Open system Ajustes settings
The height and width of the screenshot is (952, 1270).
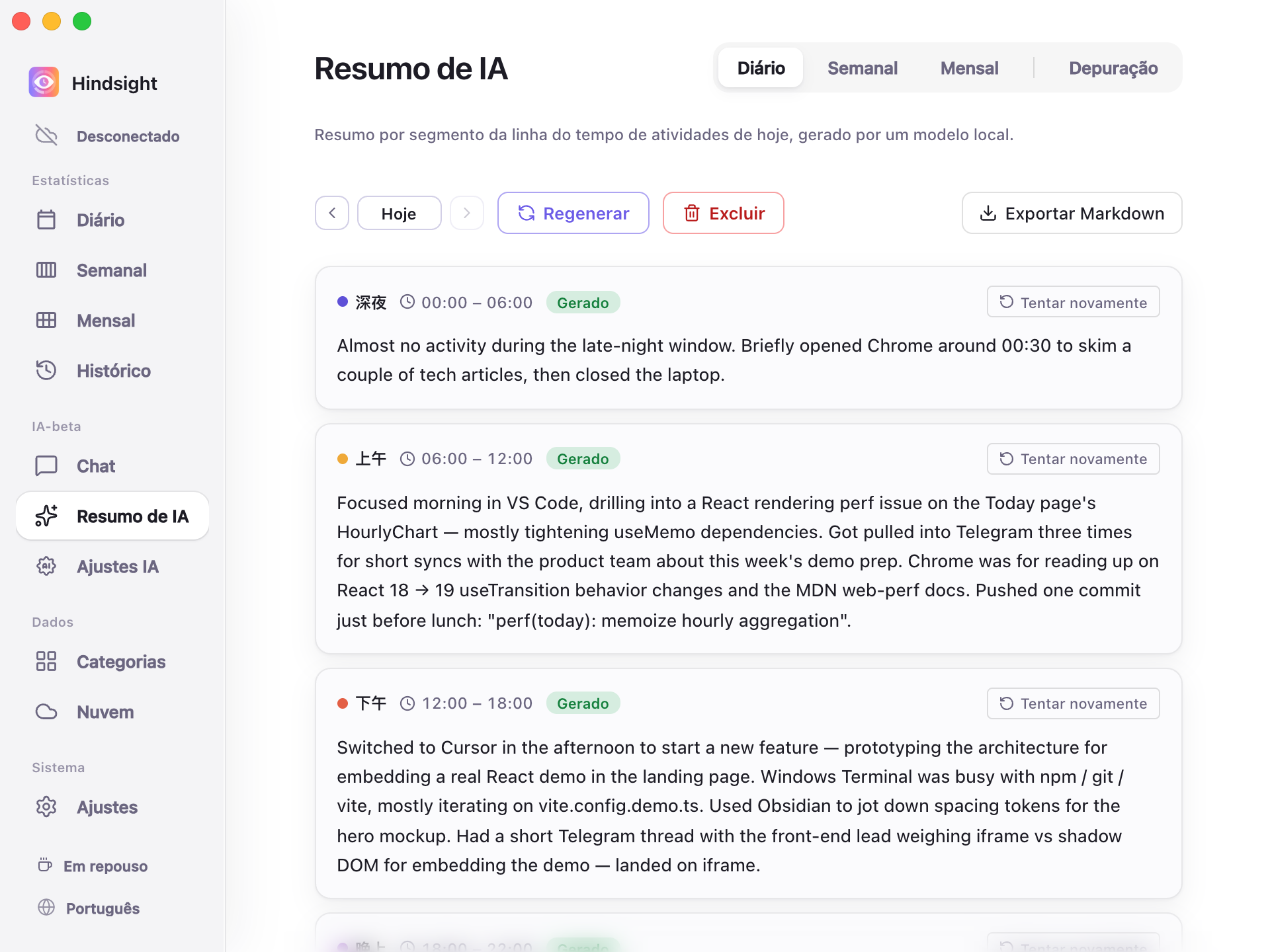[x=112, y=807]
